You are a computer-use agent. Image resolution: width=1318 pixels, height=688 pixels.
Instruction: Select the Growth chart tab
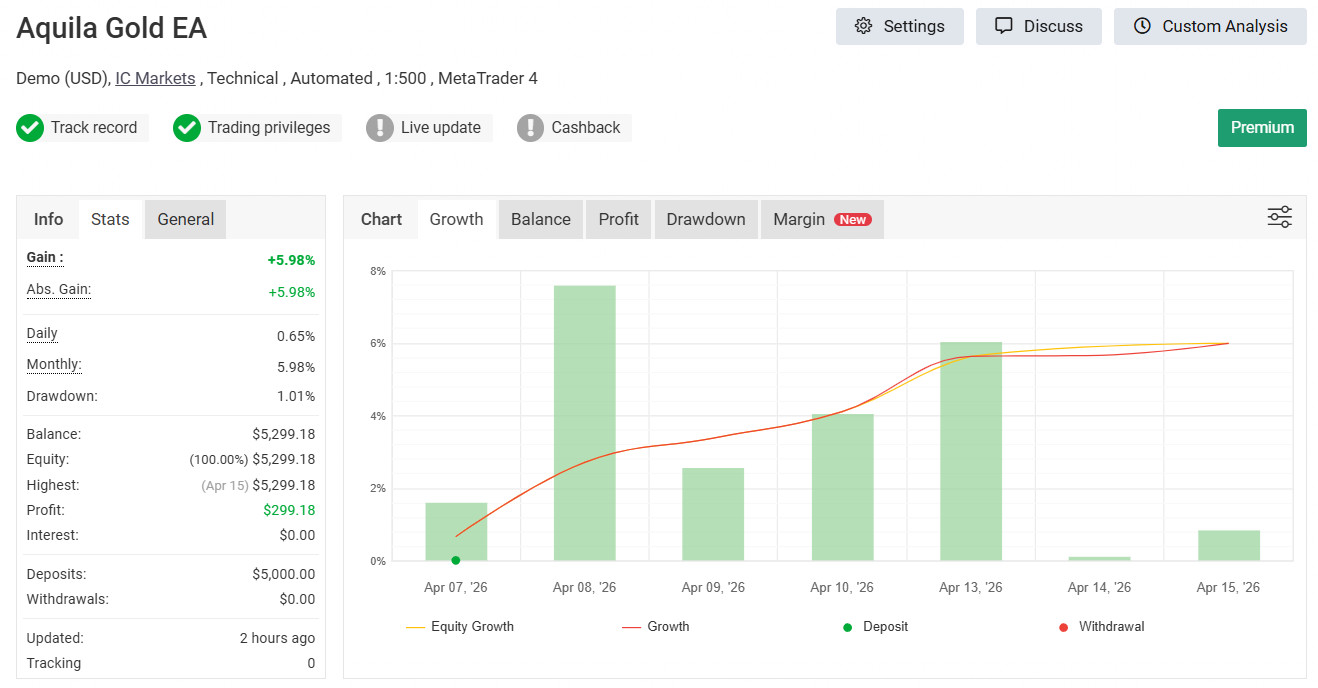click(x=456, y=219)
